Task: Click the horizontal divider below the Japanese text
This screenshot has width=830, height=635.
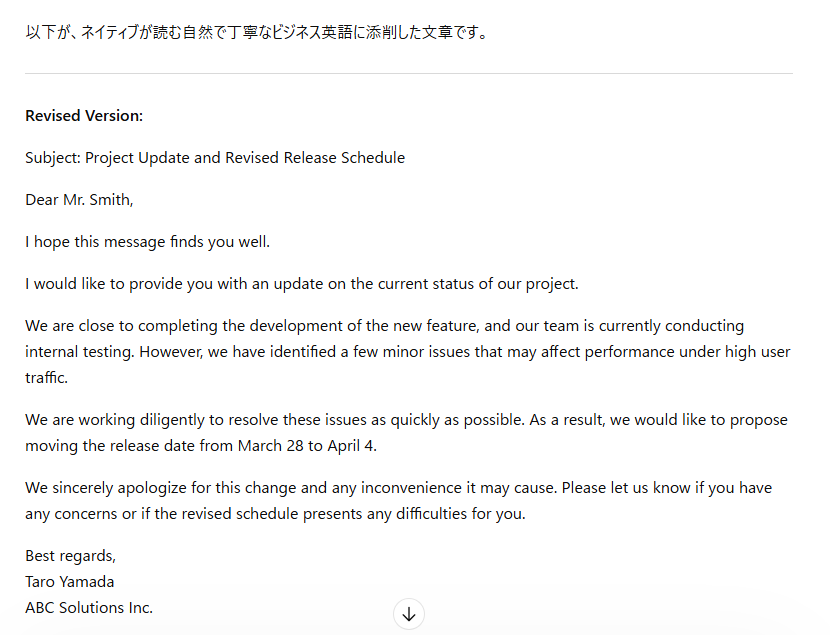Action: tap(408, 74)
